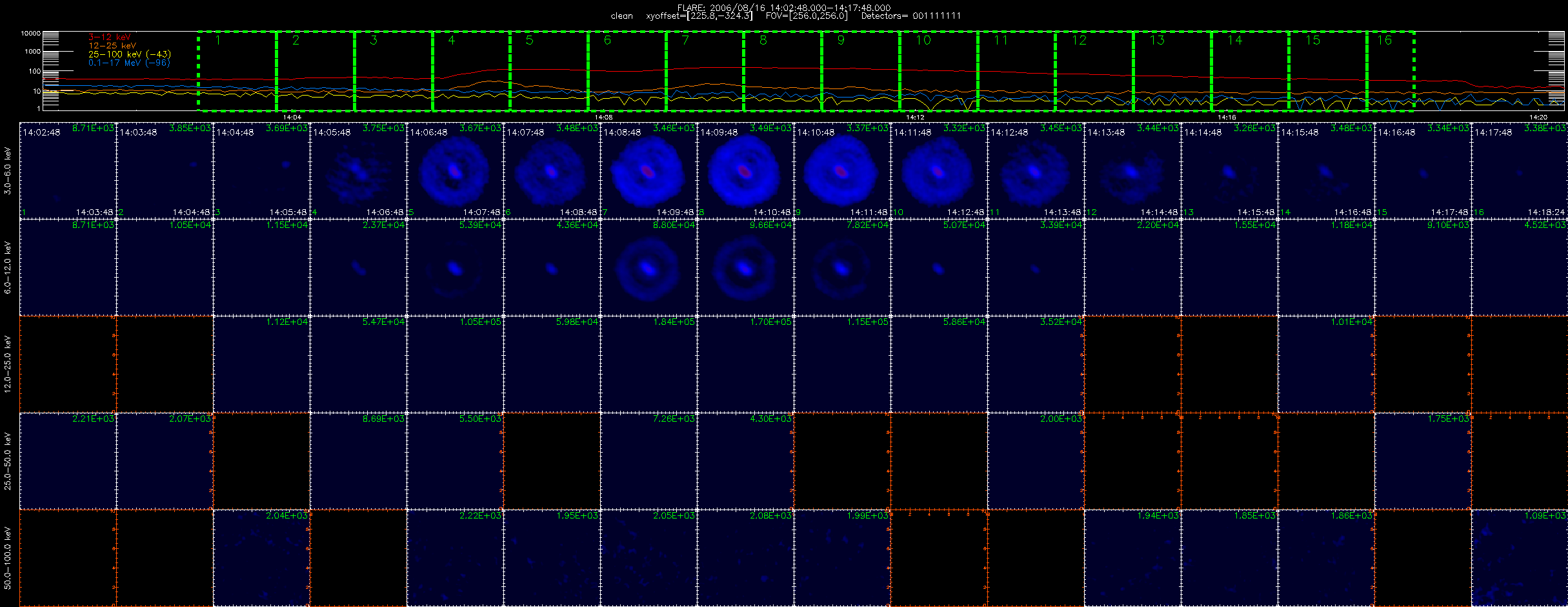
Task: Click the 50.0-100.0 keV row label
Action: 8,558
